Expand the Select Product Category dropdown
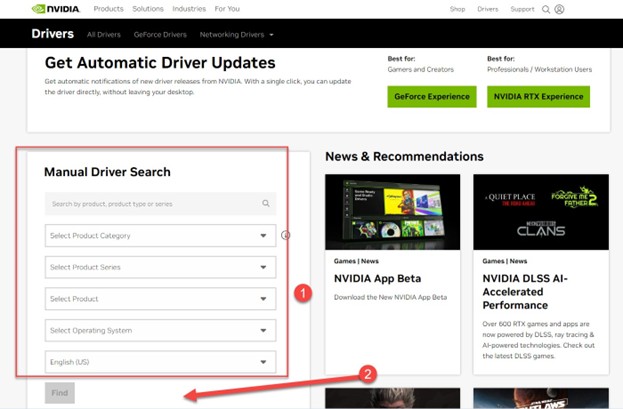Viewport: 623px width, 409px height. click(160, 236)
